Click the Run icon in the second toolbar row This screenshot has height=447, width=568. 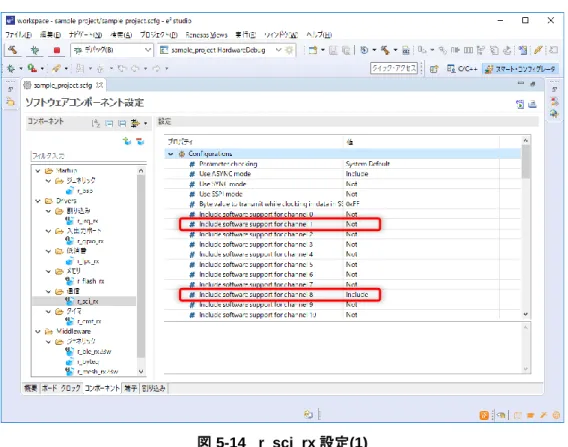(32, 68)
